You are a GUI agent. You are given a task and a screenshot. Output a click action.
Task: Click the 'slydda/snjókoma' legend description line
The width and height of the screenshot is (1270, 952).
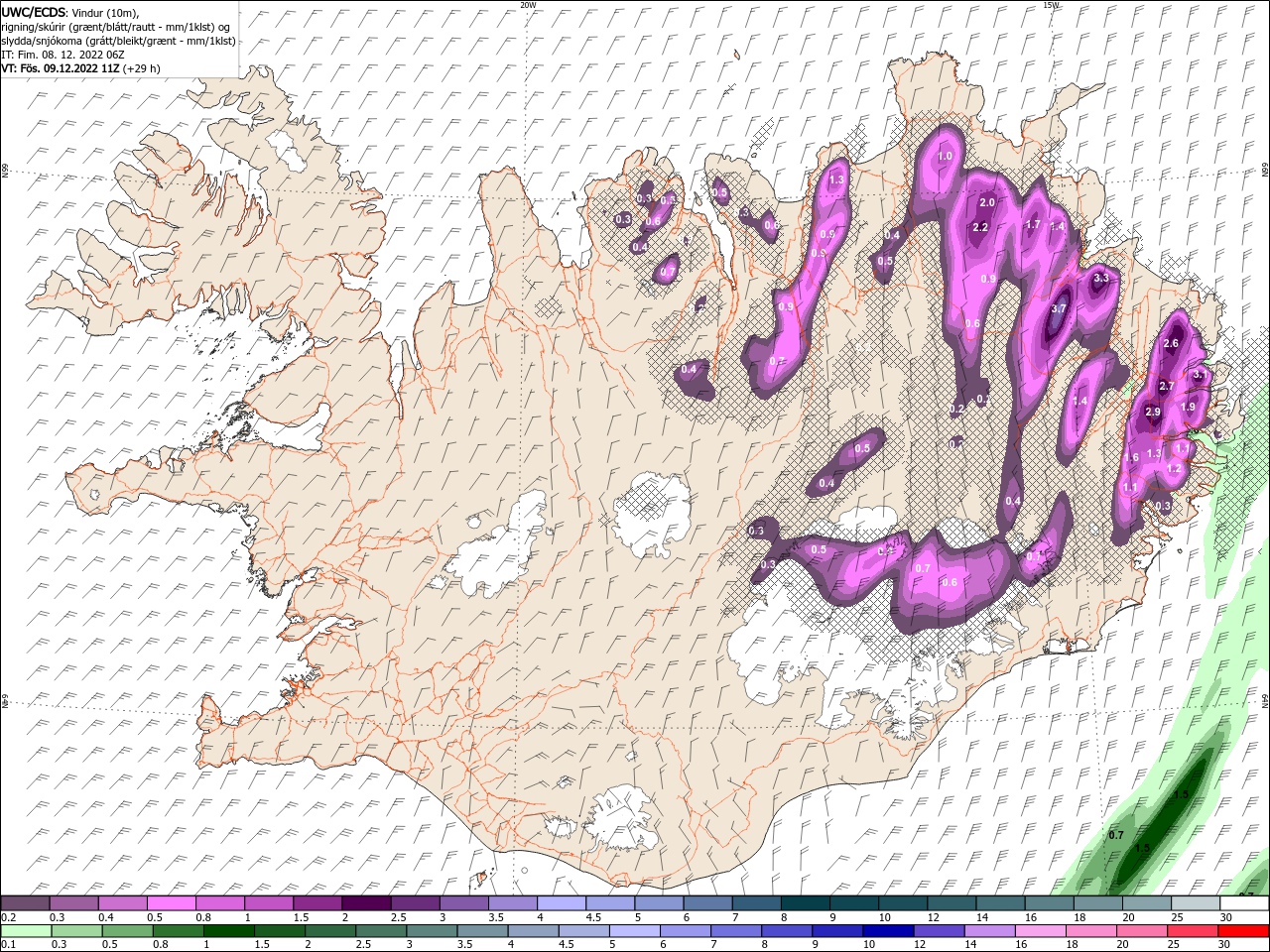pos(119,41)
